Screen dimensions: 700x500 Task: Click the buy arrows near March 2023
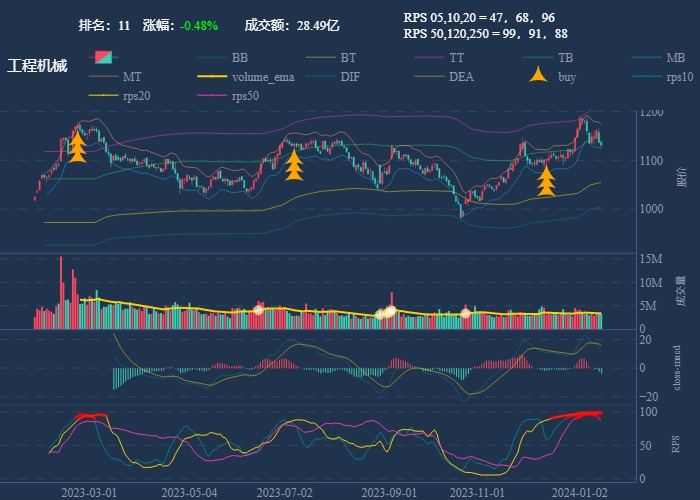point(78,147)
